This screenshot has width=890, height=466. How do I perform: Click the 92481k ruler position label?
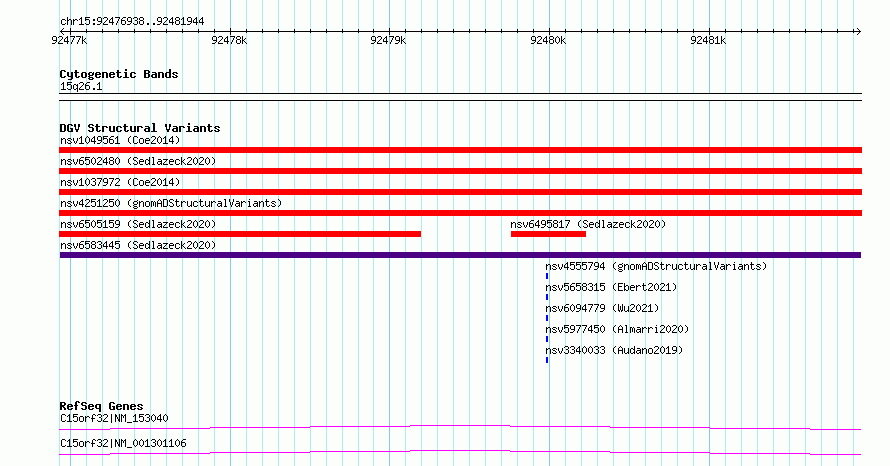(708, 40)
